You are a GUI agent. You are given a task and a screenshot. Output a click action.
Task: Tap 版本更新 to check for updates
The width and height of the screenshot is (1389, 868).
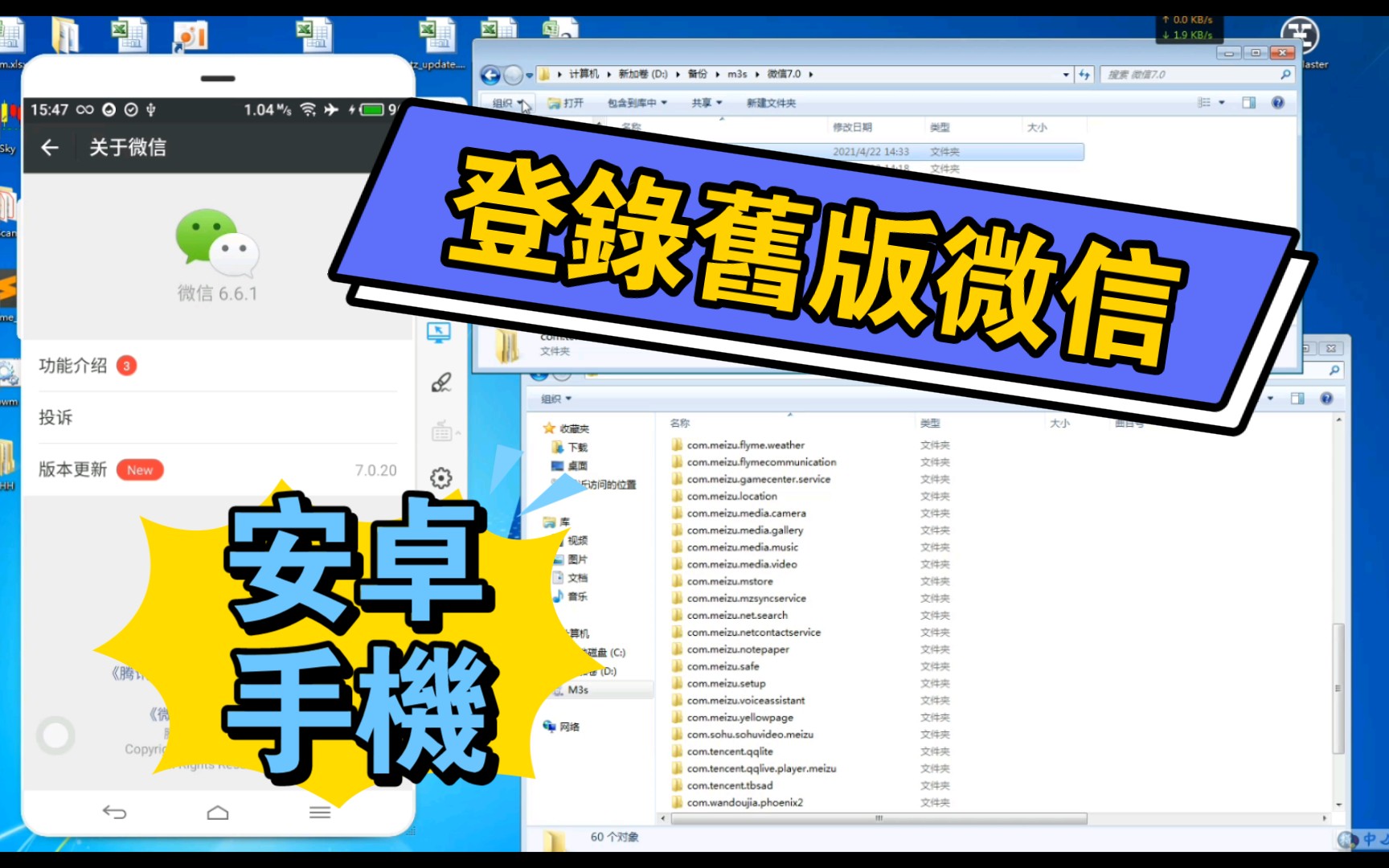click(x=217, y=469)
